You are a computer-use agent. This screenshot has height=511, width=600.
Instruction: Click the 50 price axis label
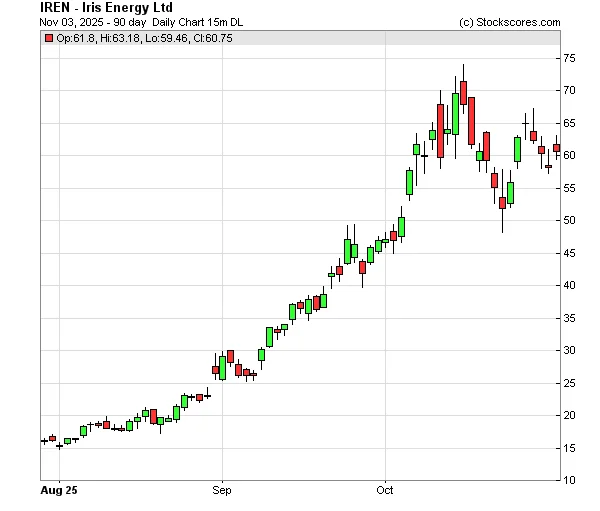pyautogui.click(x=569, y=221)
